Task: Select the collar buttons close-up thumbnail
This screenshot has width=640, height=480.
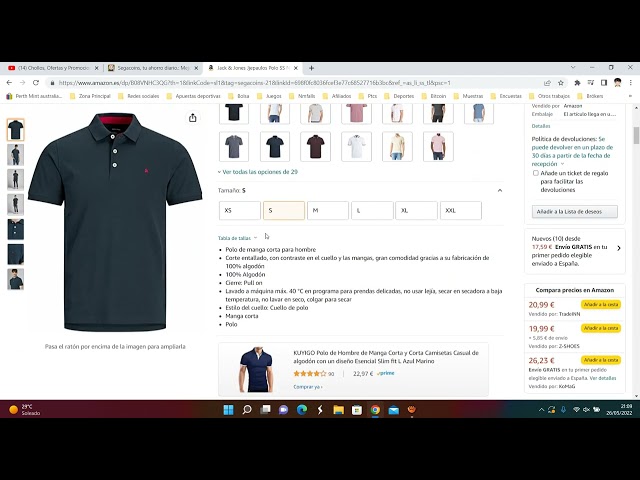Action: pyautogui.click(x=16, y=229)
